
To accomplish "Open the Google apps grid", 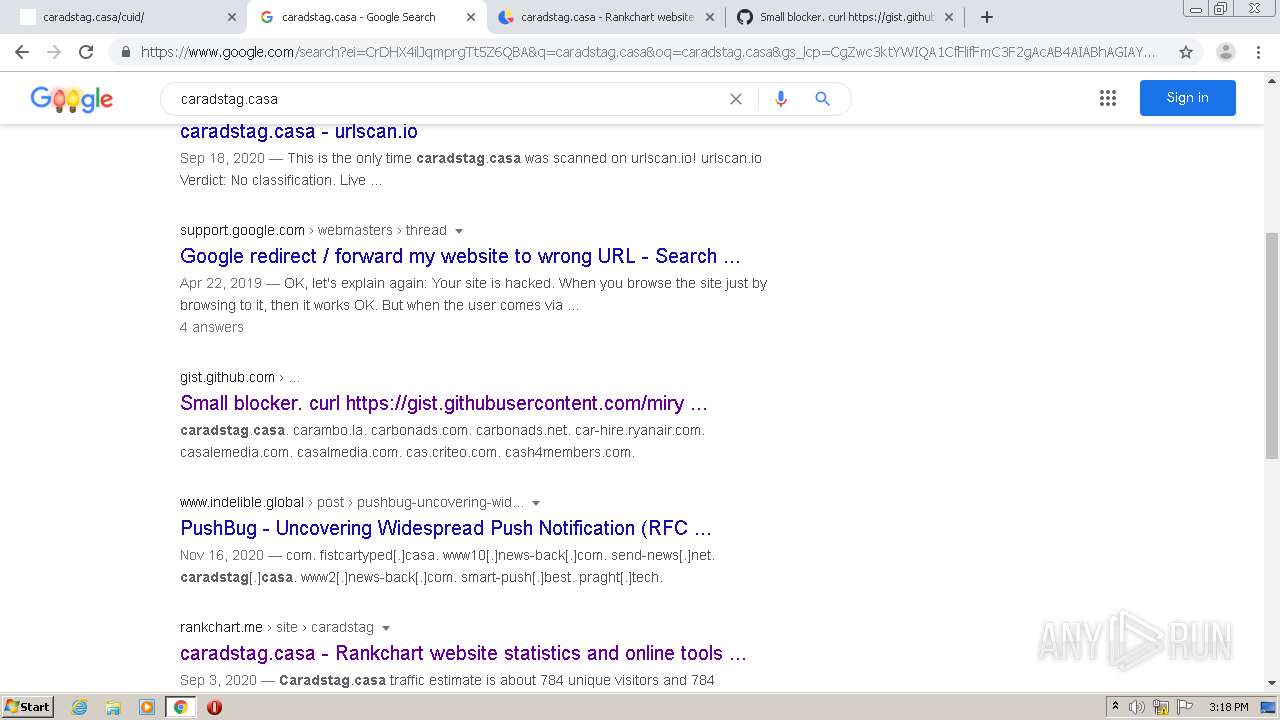I will (x=1108, y=98).
